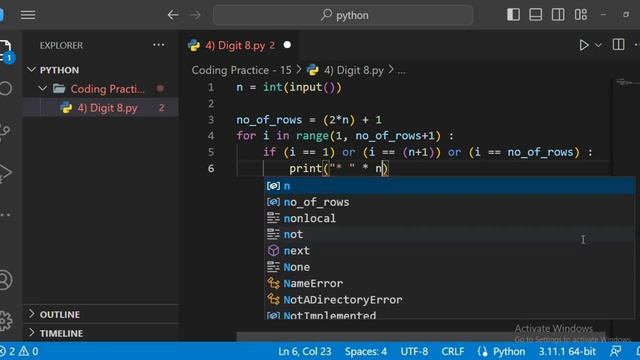
Task: Choose not autocomplete suggestion
Action: pos(449,234)
